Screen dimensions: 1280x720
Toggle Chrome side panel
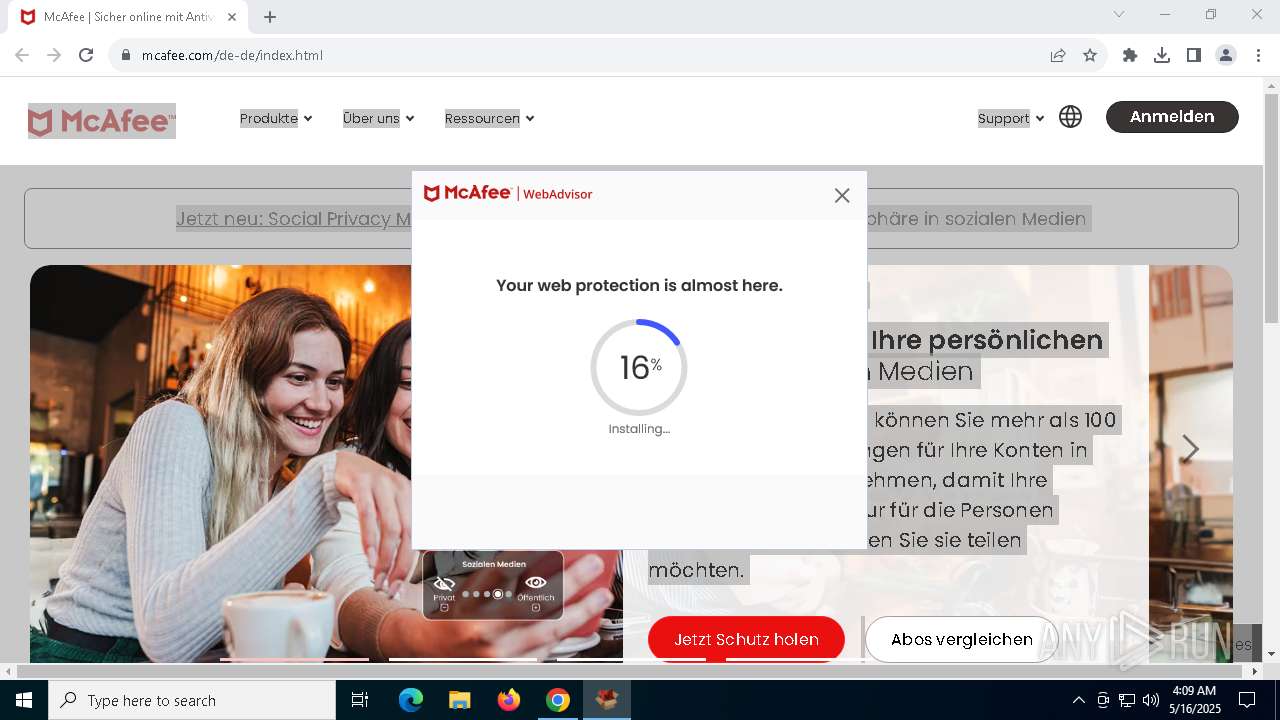(1194, 55)
